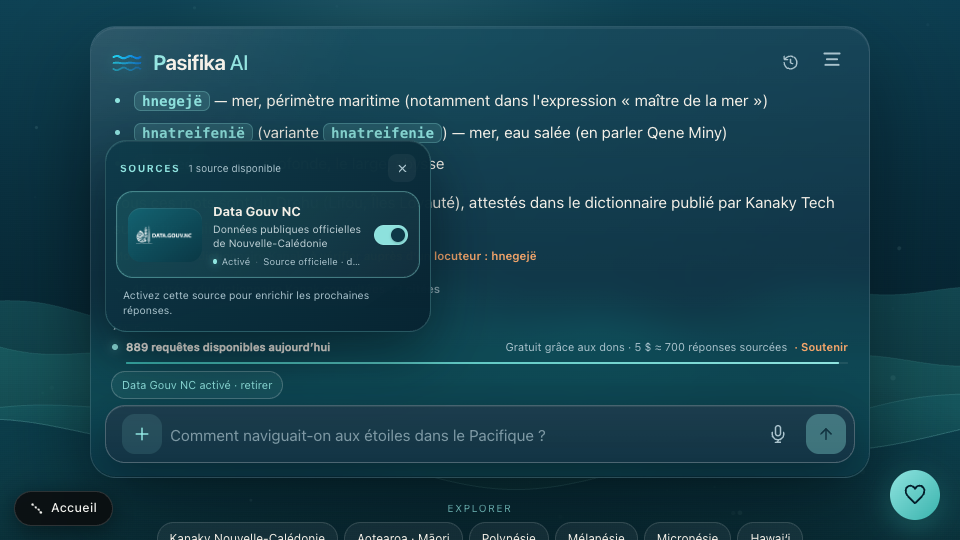Click the heart donate floating button
The image size is (960, 540).
click(915, 495)
